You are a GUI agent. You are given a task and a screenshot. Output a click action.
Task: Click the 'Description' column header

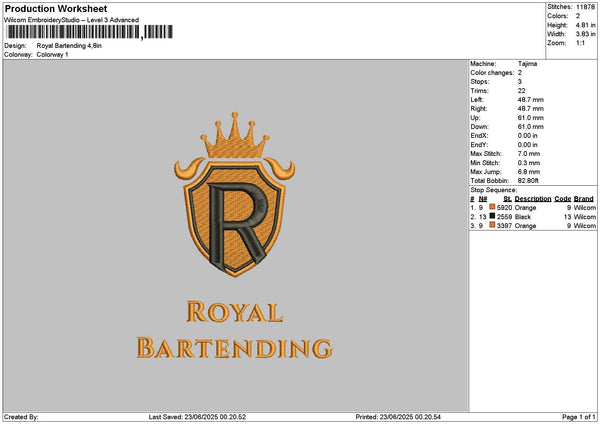click(x=533, y=199)
